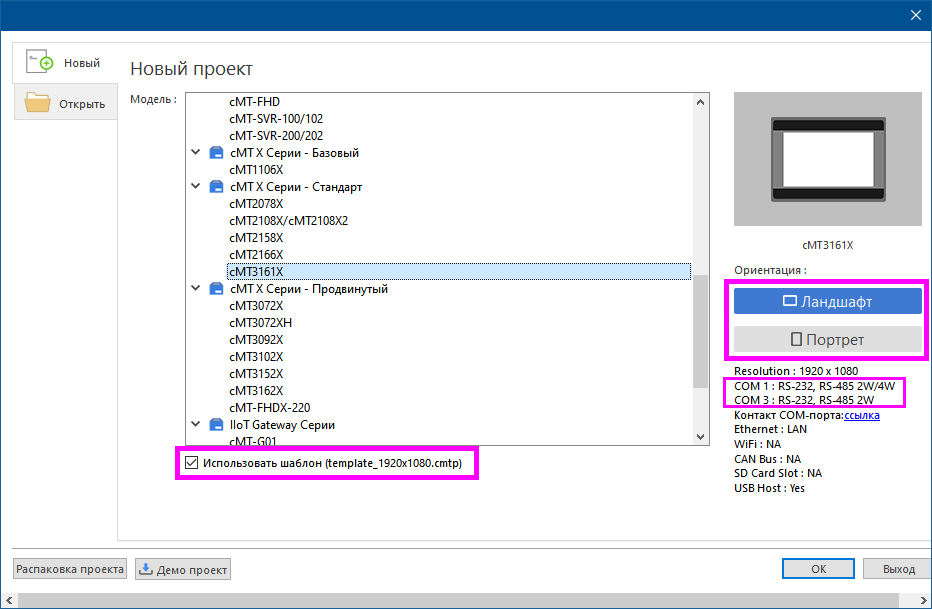932x609 pixels.
Task: Switch to the Новый tab
Action: pyautogui.click(x=65, y=62)
